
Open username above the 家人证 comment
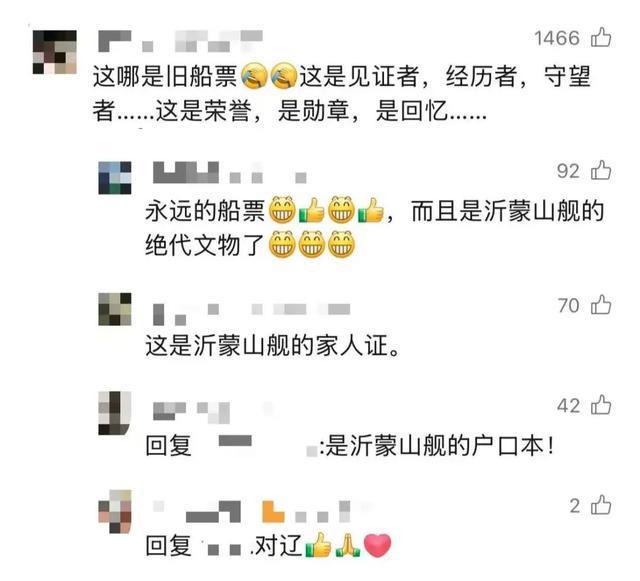point(251,314)
